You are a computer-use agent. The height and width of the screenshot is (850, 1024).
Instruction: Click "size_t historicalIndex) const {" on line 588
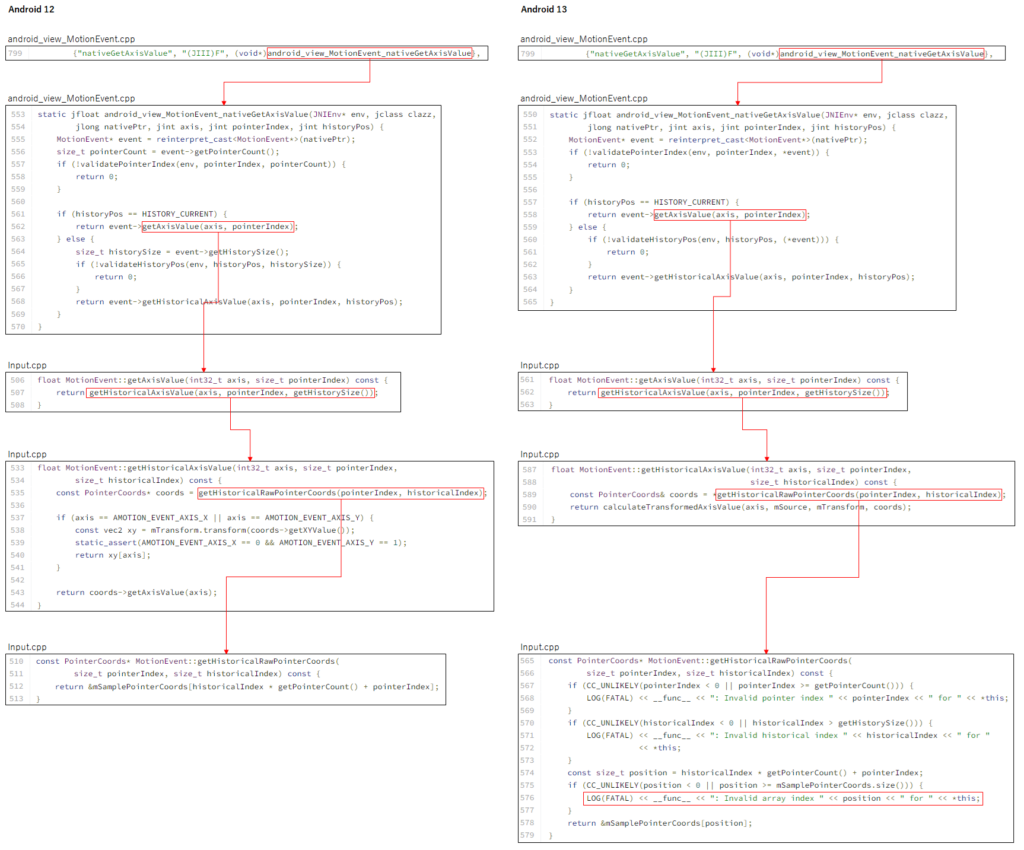pyautogui.click(x=824, y=482)
